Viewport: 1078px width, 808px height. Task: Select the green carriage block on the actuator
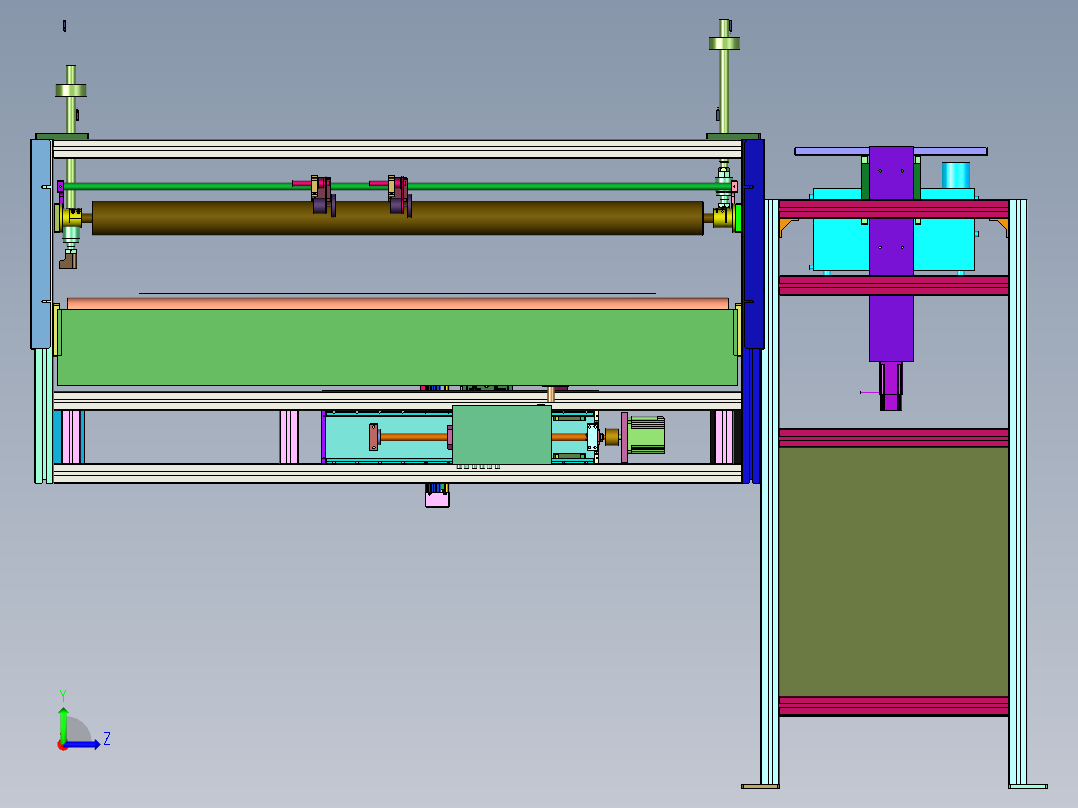(502, 435)
